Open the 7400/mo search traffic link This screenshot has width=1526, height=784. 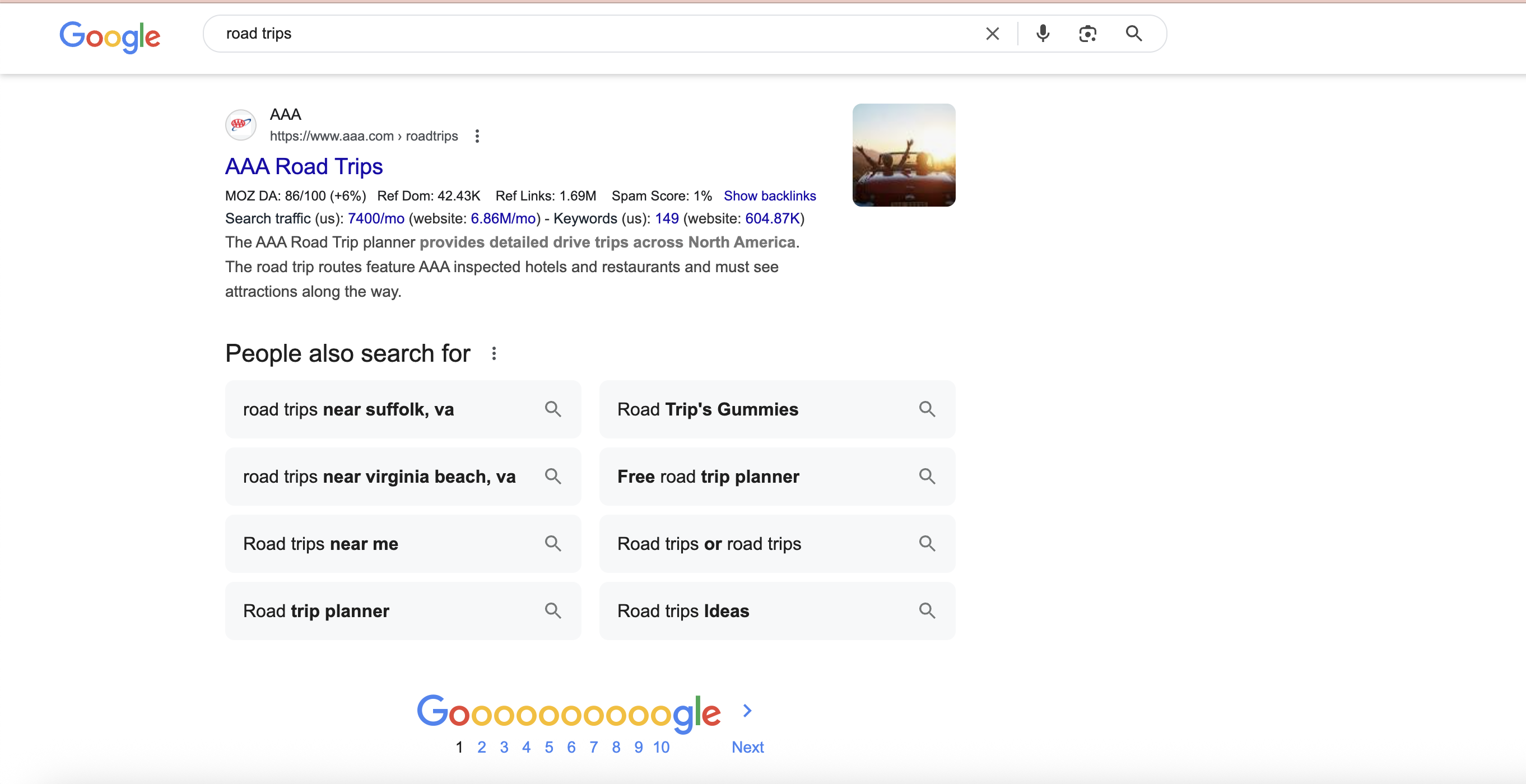(x=375, y=218)
